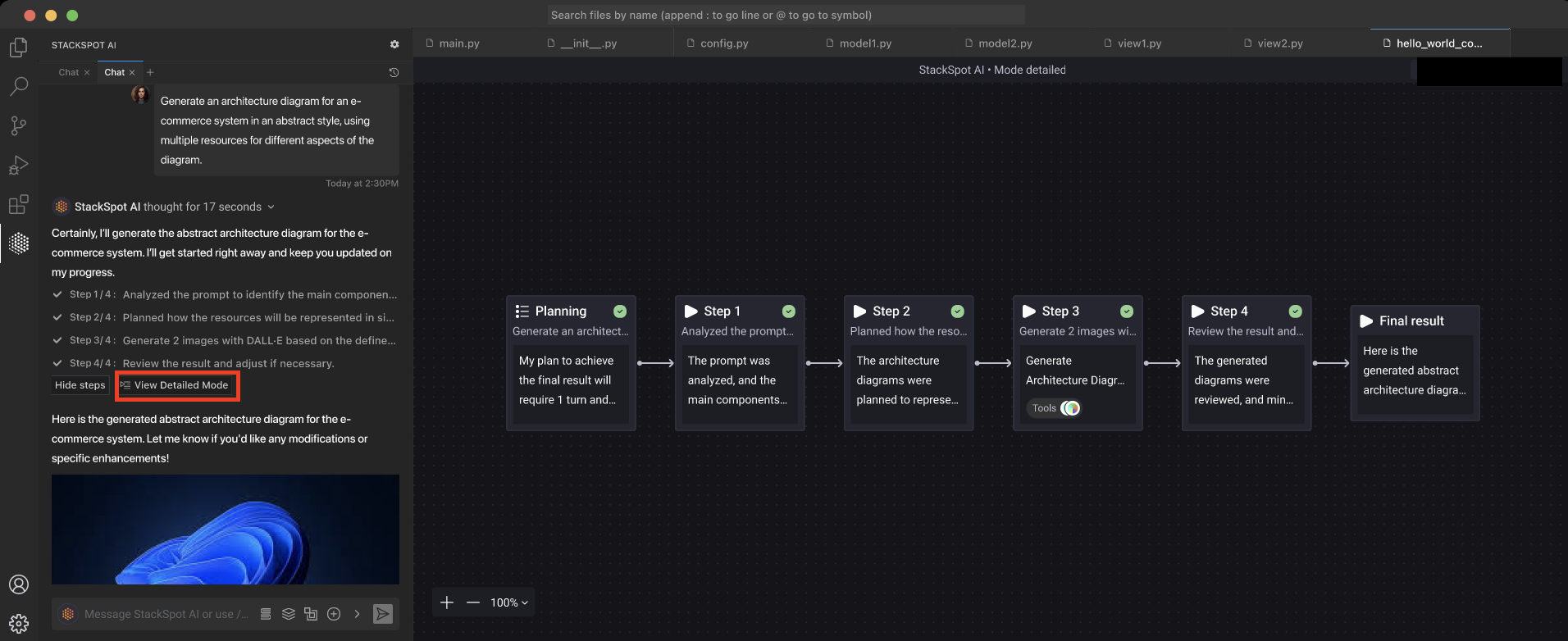Expand more options chevron in message bar
Screen dimensions: 1568x641
[x=357, y=614]
